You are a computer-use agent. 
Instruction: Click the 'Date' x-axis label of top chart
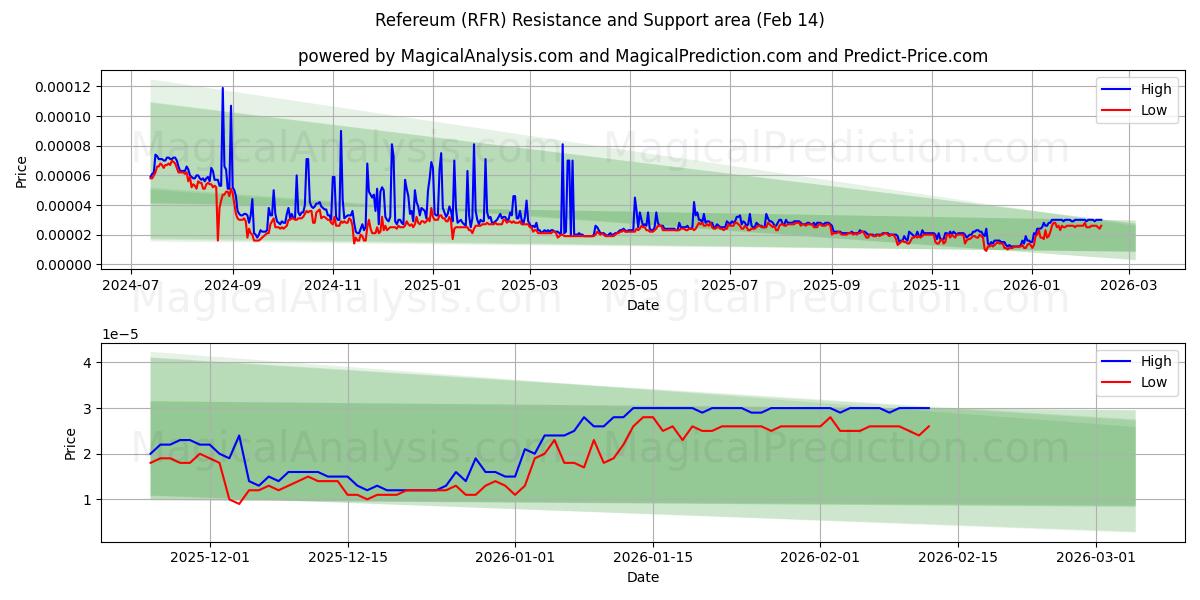coord(643,305)
